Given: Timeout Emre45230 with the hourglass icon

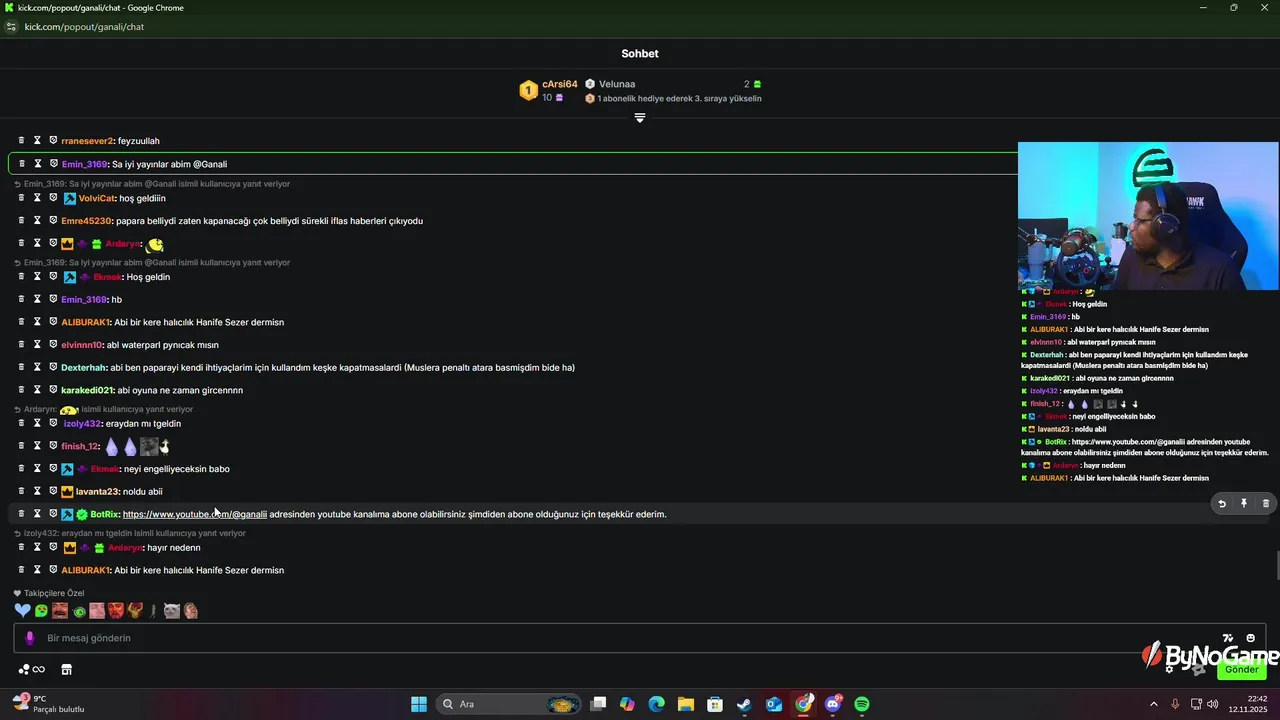Looking at the screenshot, I should 37,221.
